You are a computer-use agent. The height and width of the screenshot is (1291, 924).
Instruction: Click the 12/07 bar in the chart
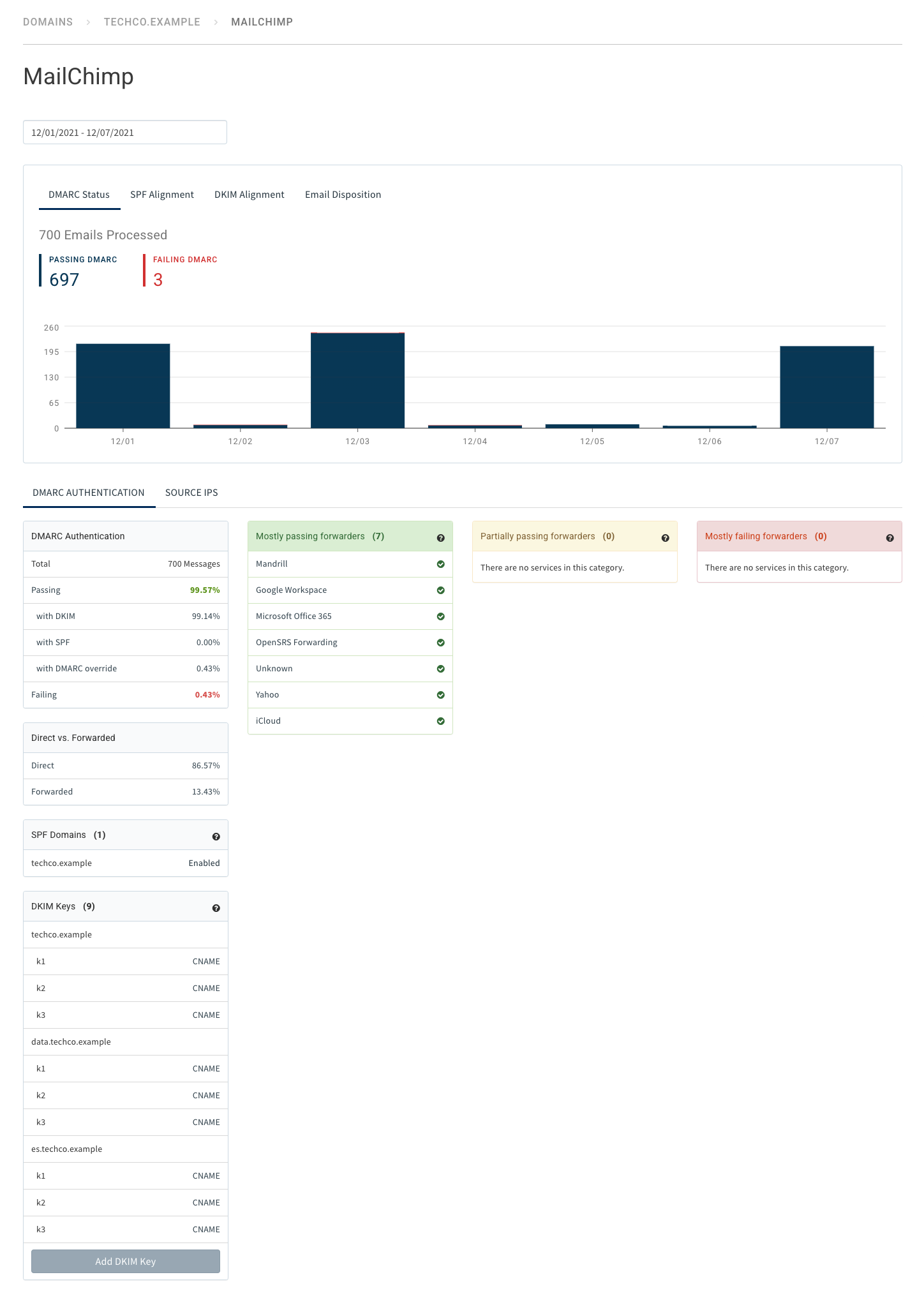pyautogui.click(x=827, y=387)
